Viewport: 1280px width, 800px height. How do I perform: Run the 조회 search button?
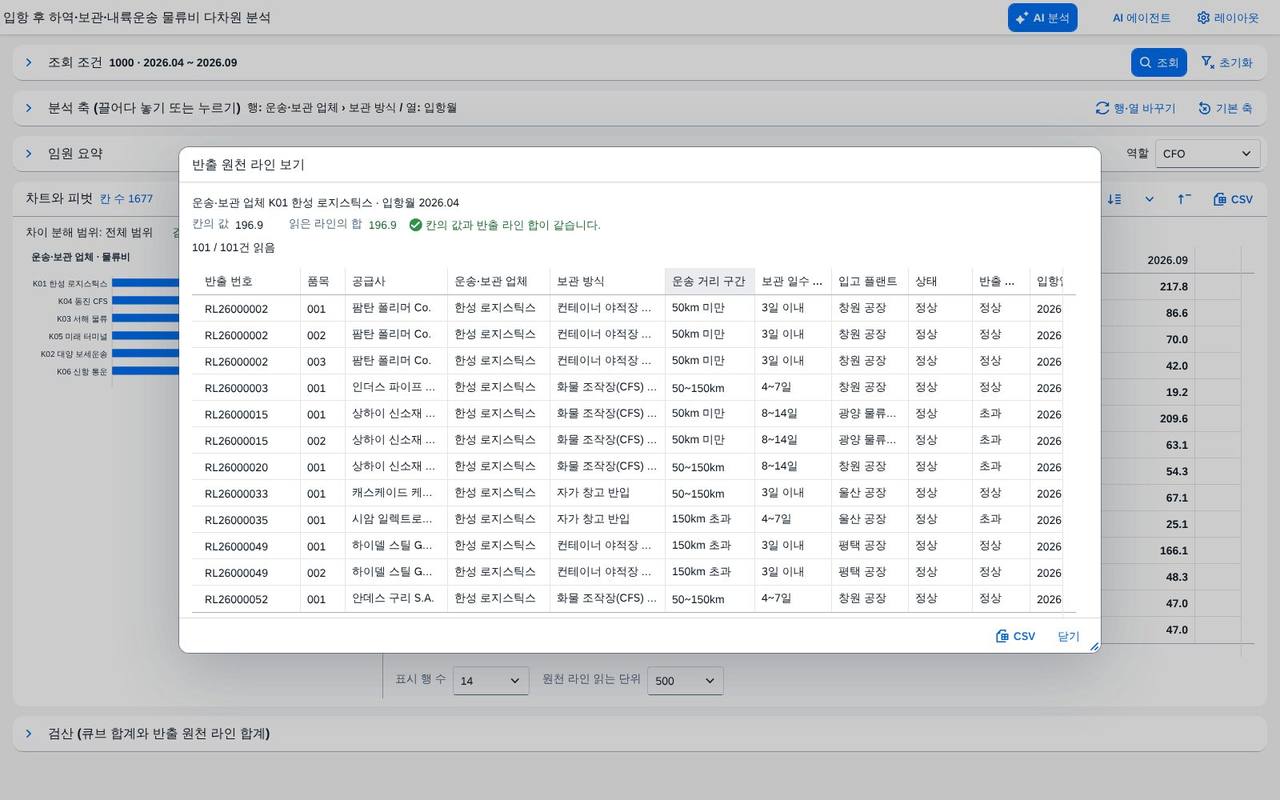[x=1159, y=62]
